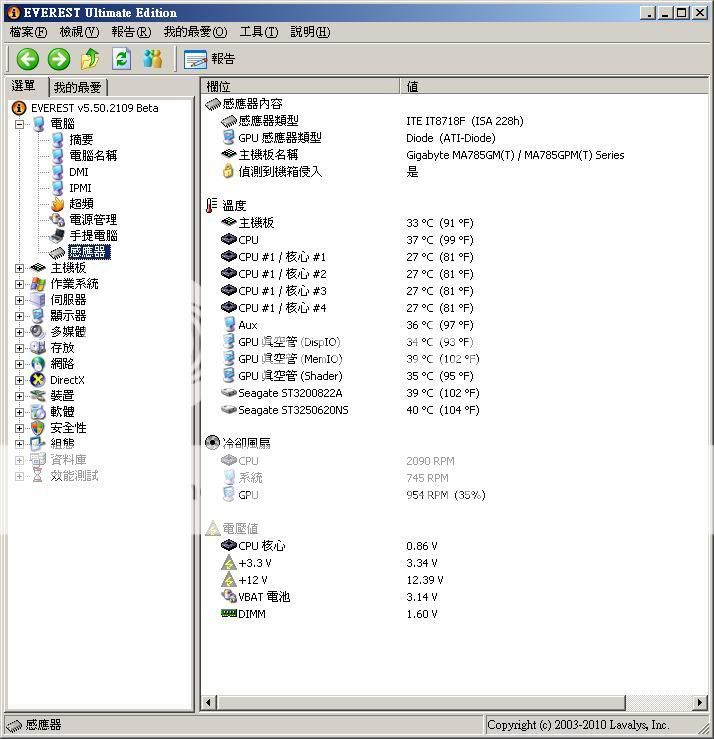Screen dimensions: 714x739
Task: Open the 檔案(F) menu
Action: click(x=28, y=32)
